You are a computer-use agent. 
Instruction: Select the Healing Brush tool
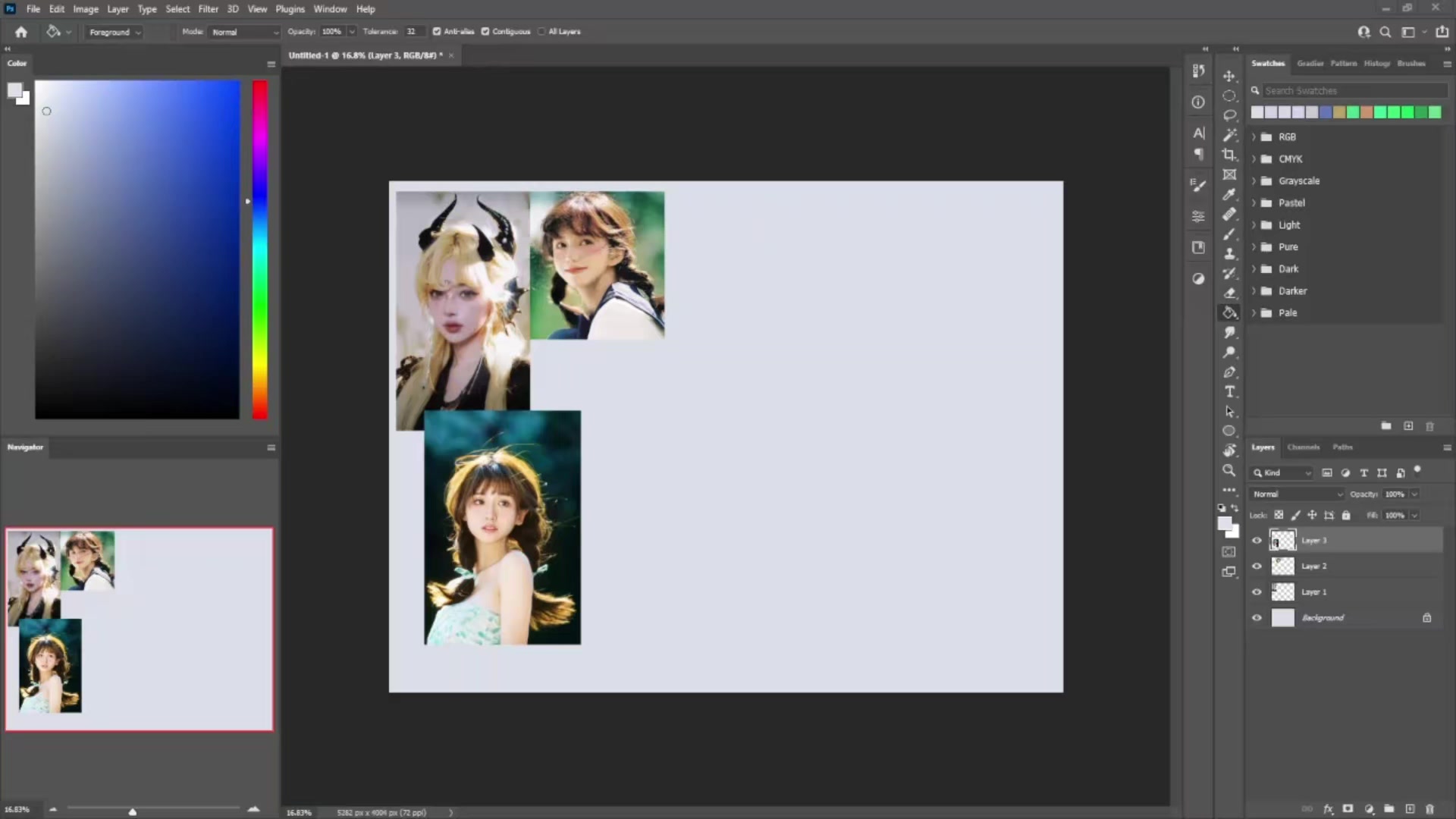(x=1229, y=214)
